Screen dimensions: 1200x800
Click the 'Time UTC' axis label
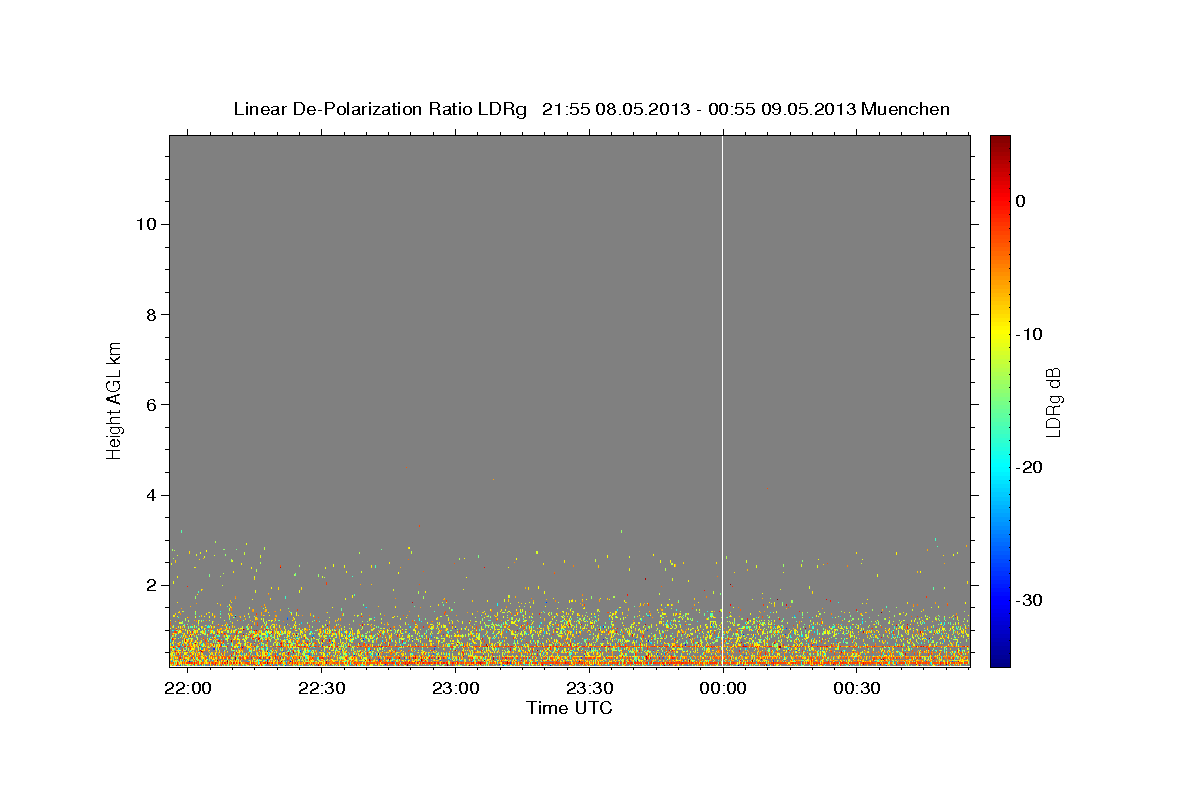[x=569, y=708]
